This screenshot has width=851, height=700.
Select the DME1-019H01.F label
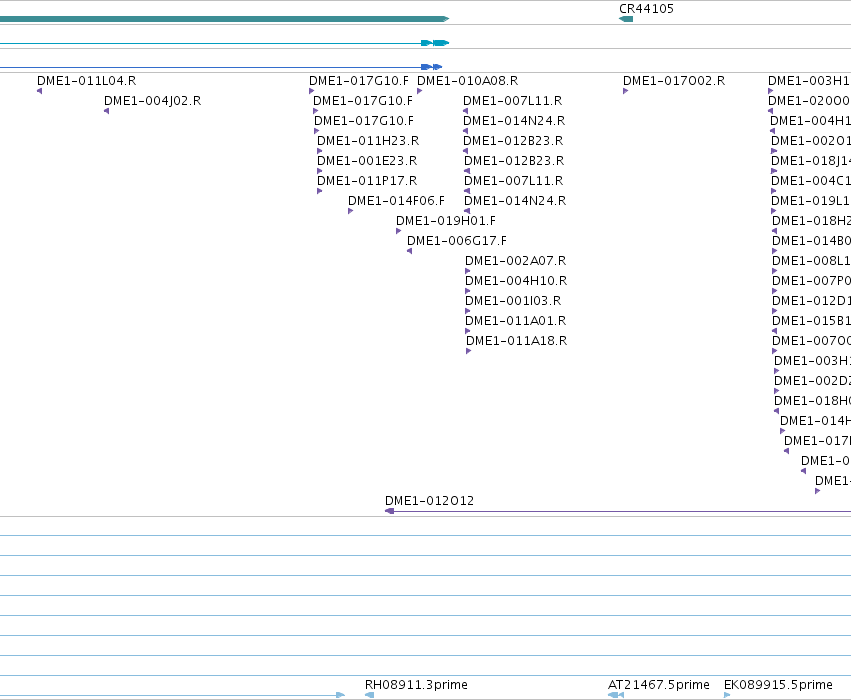[x=446, y=221]
